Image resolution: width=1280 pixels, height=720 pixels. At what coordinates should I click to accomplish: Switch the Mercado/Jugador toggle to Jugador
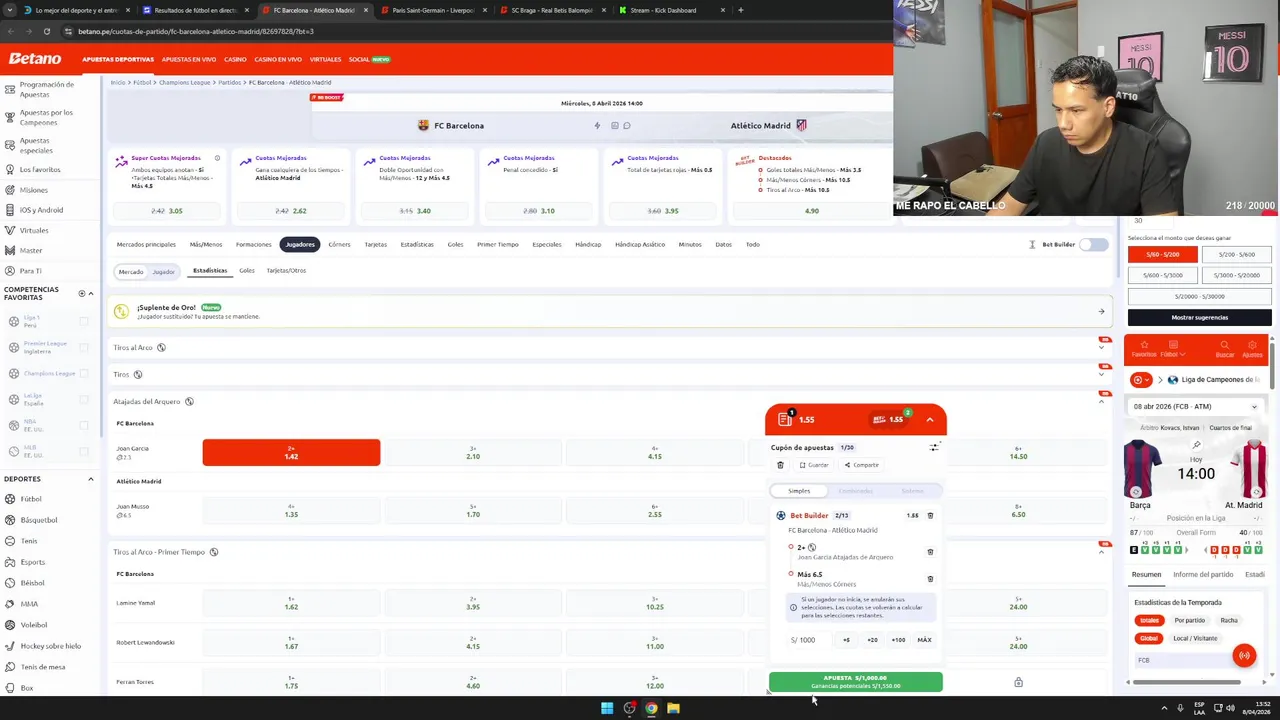[164, 272]
